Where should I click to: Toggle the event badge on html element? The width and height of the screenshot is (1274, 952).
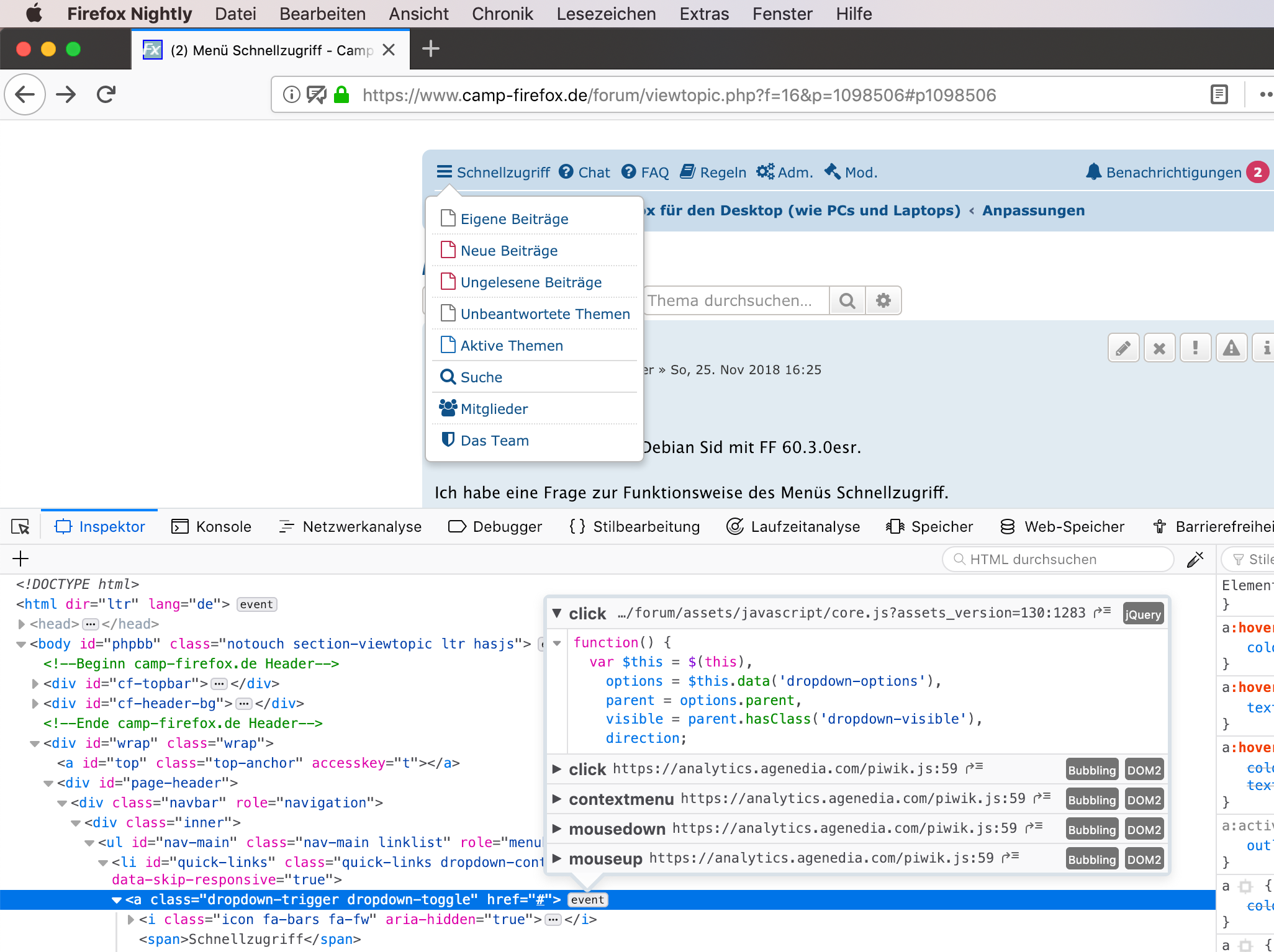pyautogui.click(x=256, y=604)
